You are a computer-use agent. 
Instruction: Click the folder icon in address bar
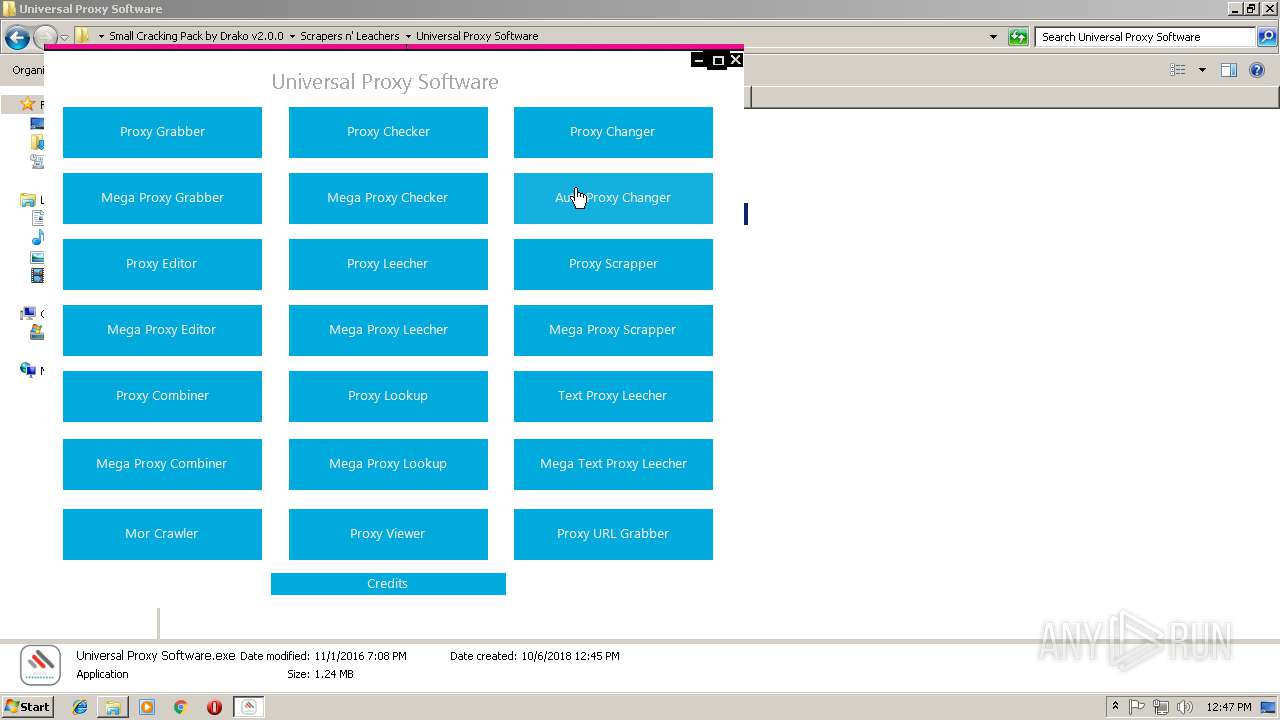pyautogui.click(x=84, y=36)
